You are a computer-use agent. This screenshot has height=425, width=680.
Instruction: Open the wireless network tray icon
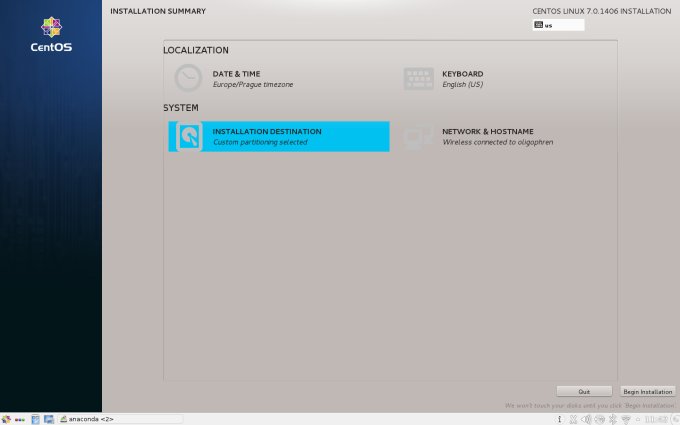tap(625, 419)
